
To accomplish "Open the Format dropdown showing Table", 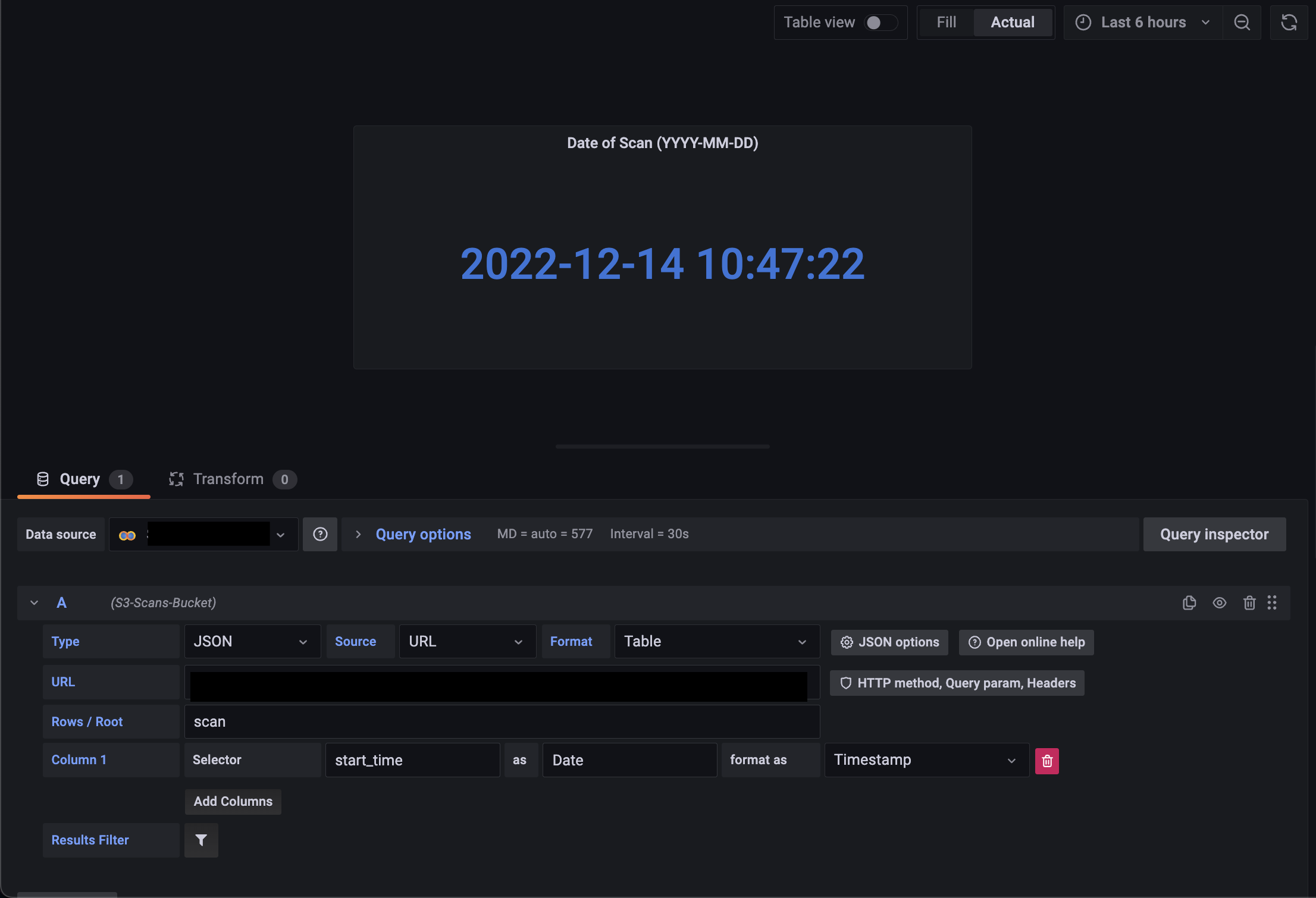I will coord(716,641).
